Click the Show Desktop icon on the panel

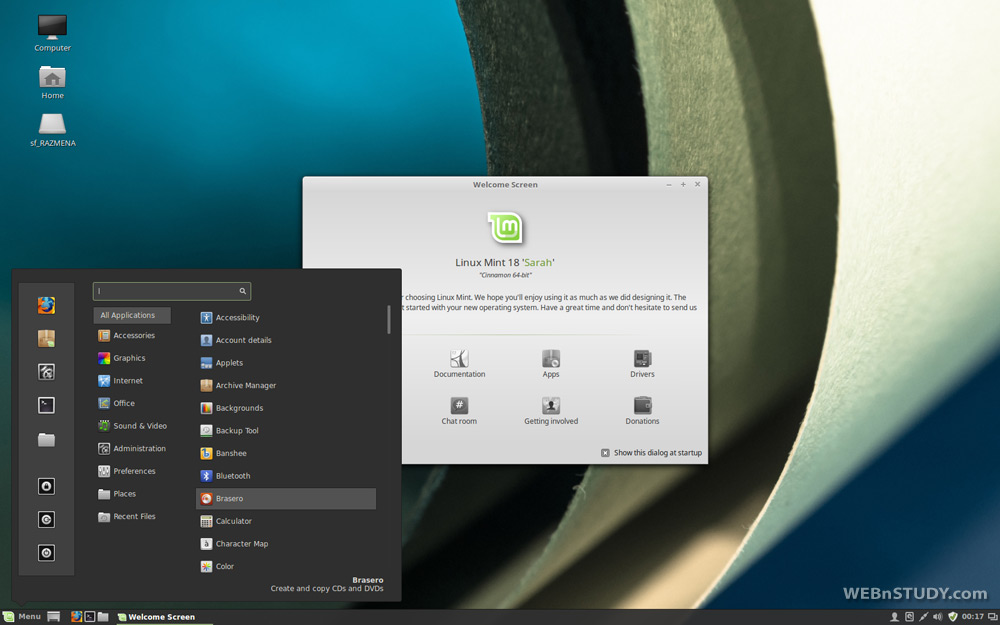tap(54, 617)
